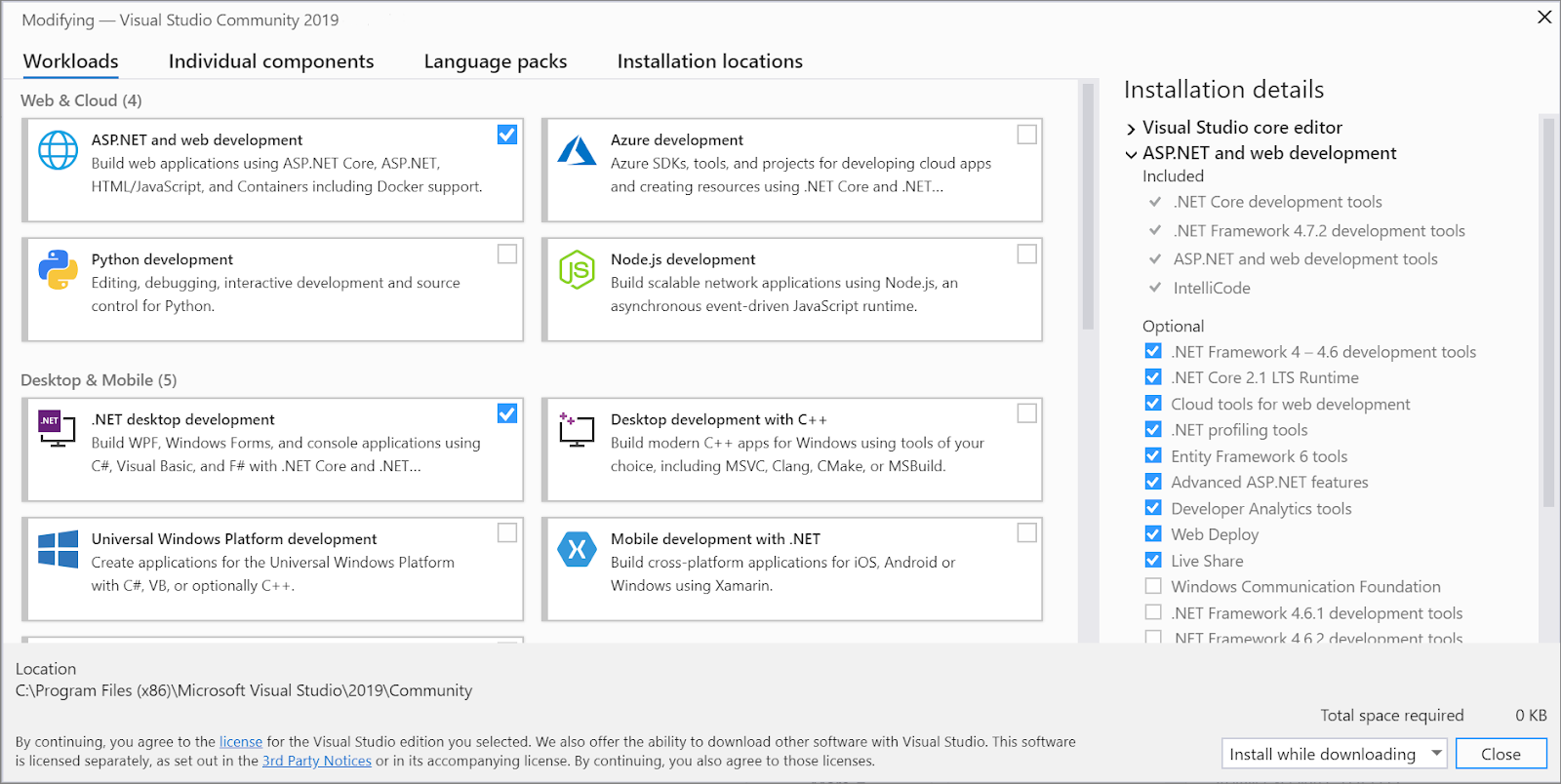Click the Universal Windows Platform logo icon
The height and width of the screenshot is (784, 1561).
pos(58,549)
